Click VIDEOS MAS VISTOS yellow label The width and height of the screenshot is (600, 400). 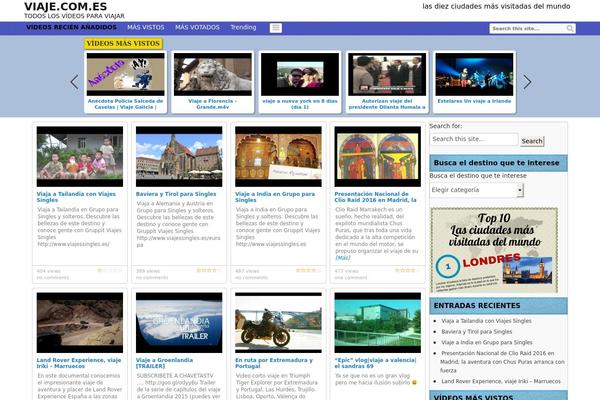click(x=123, y=44)
